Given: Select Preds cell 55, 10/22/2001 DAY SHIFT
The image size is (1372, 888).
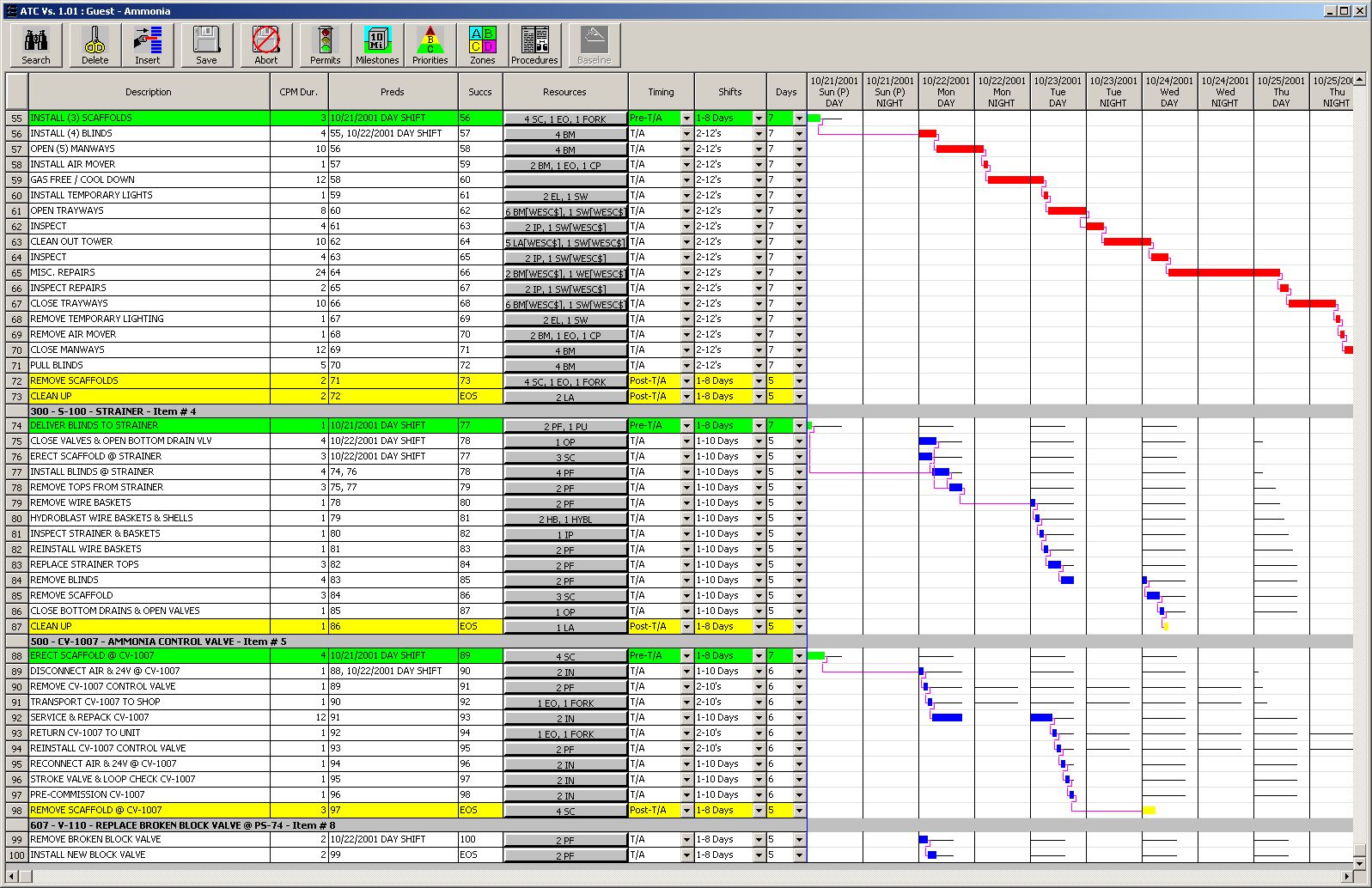Looking at the screenshot, I should 393,133.
